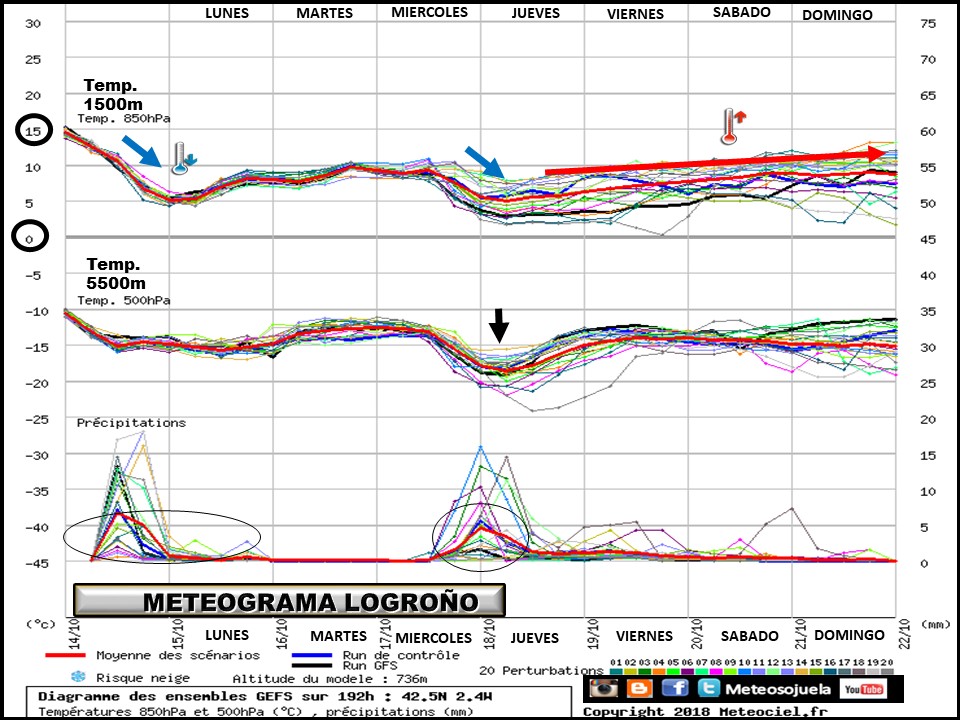Click the Temp. 5500m annotation

click(x=116, y=273)
